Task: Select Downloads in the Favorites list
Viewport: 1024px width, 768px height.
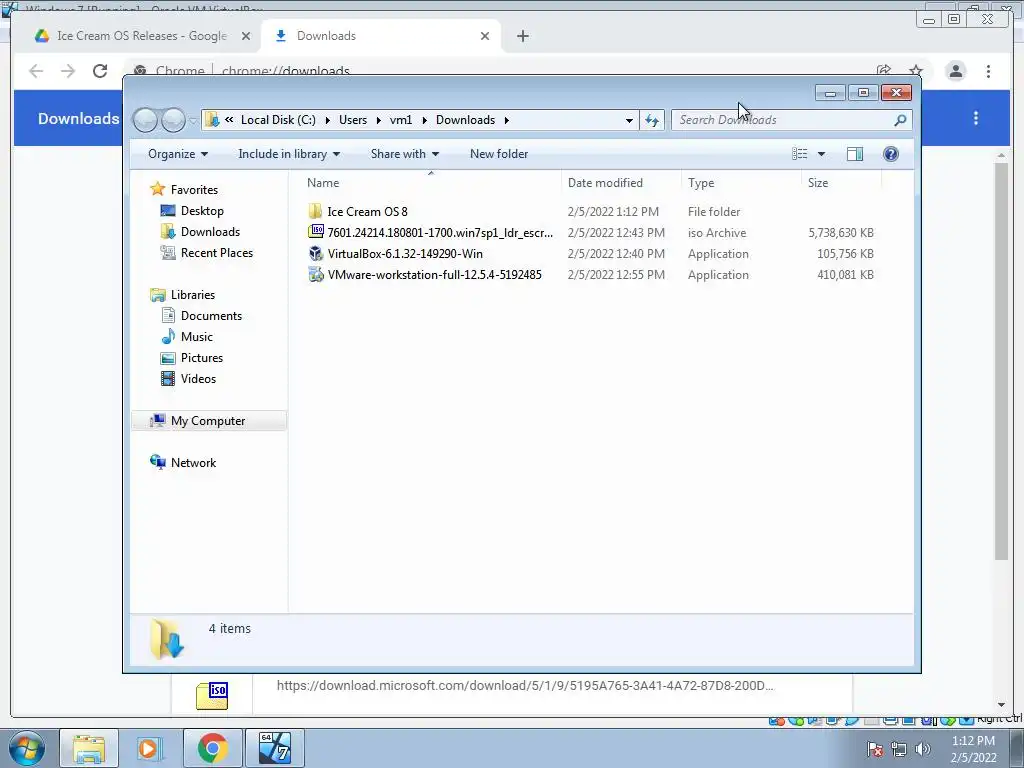Action: click(x=210, y=231)
